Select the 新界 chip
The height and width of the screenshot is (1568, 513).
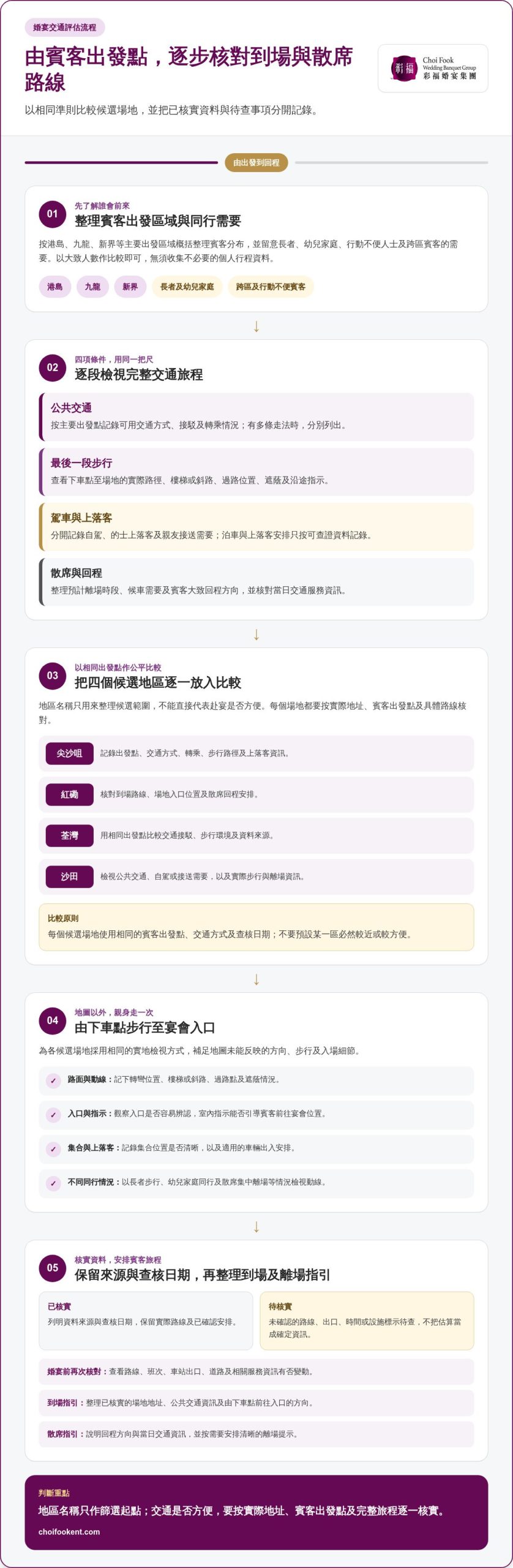coord(130,287)
